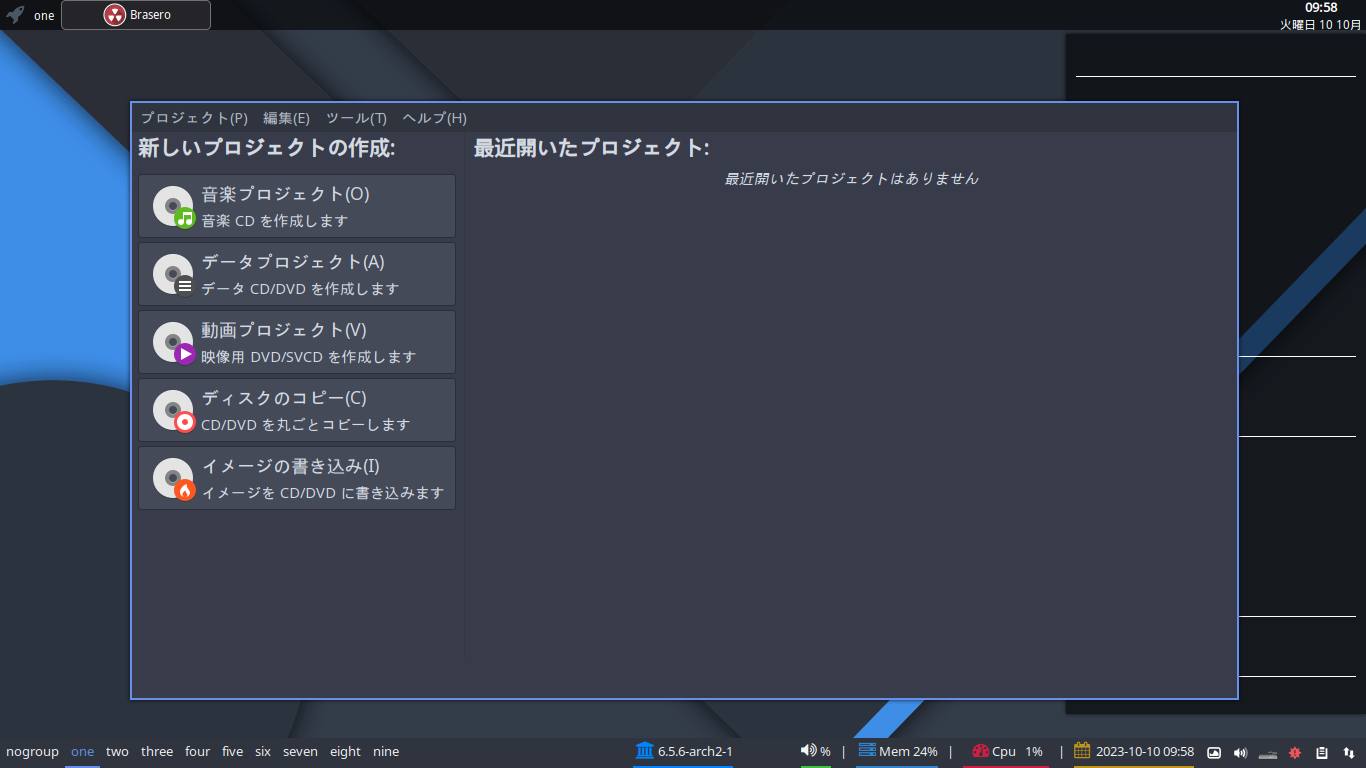
Task: Click the 最近開いたプロジェクト: heading
Action: pos(592,148)
